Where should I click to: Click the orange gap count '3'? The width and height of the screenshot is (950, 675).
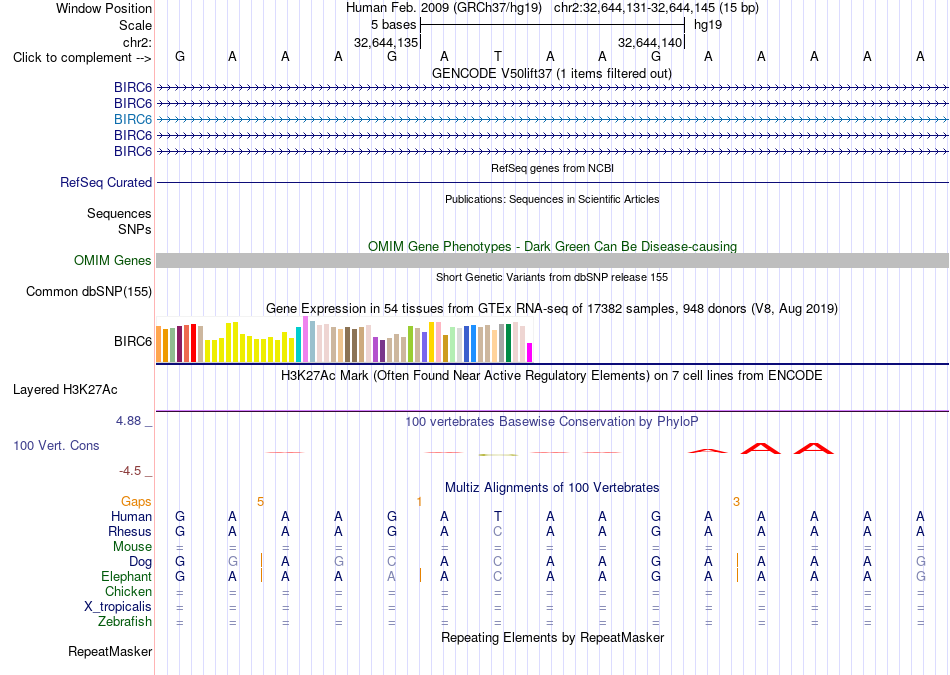pyautogui.click(x=736, y=501)
